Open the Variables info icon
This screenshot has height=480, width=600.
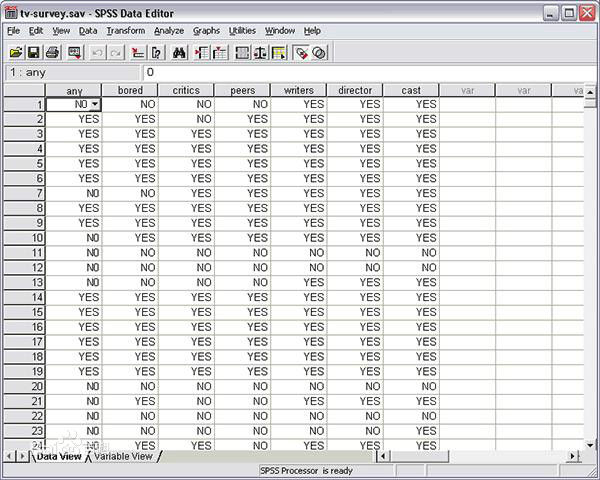157,52
